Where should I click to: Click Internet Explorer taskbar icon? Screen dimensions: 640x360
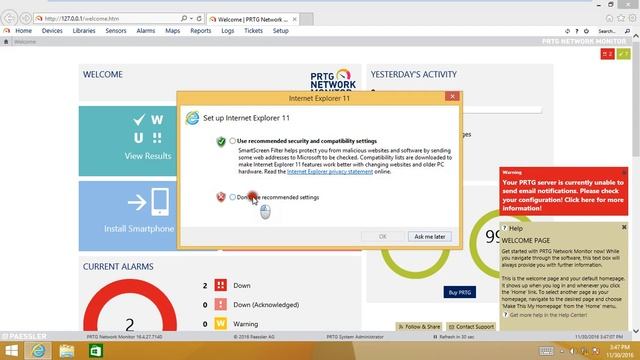click(x=38, y=351)
